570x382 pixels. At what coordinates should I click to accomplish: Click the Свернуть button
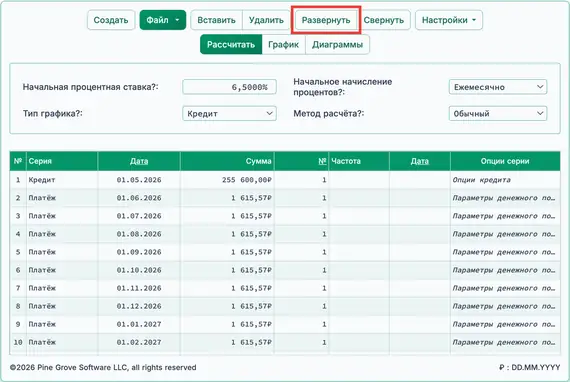pyautogui.click(x=384, y=20)
